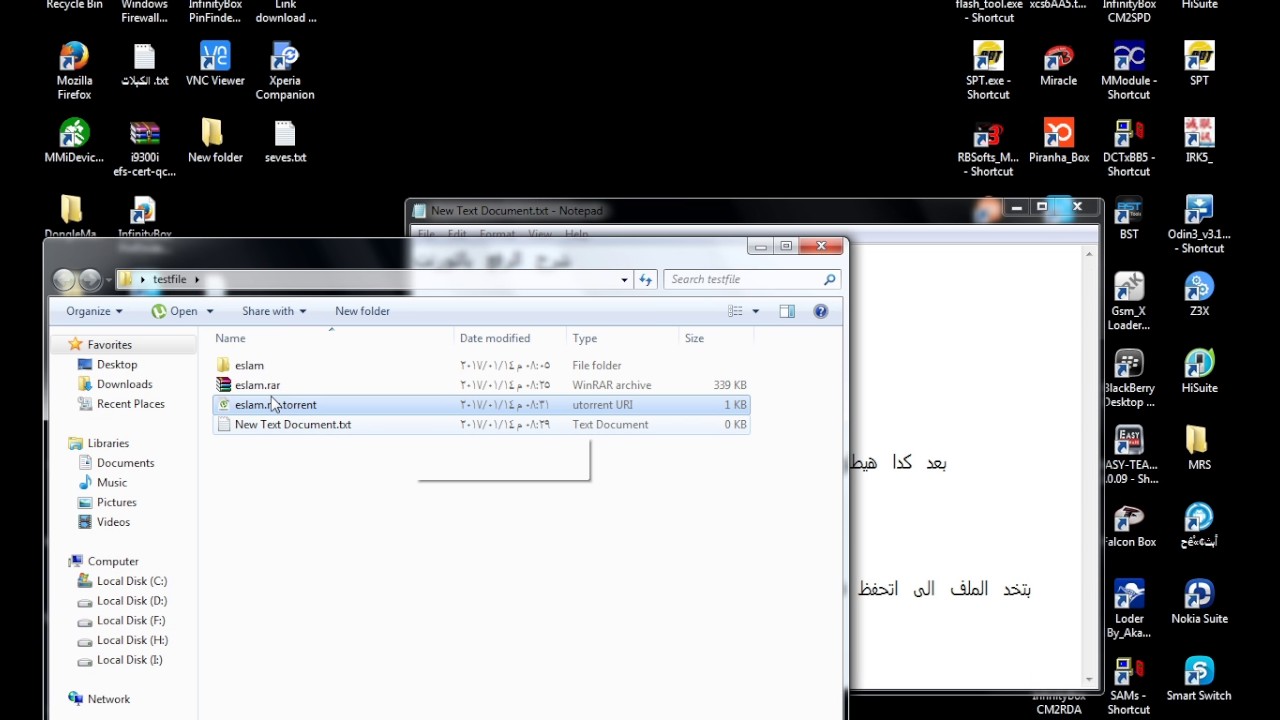Launch Odin3 Shortcut desktop icon

click(1199, 225)
